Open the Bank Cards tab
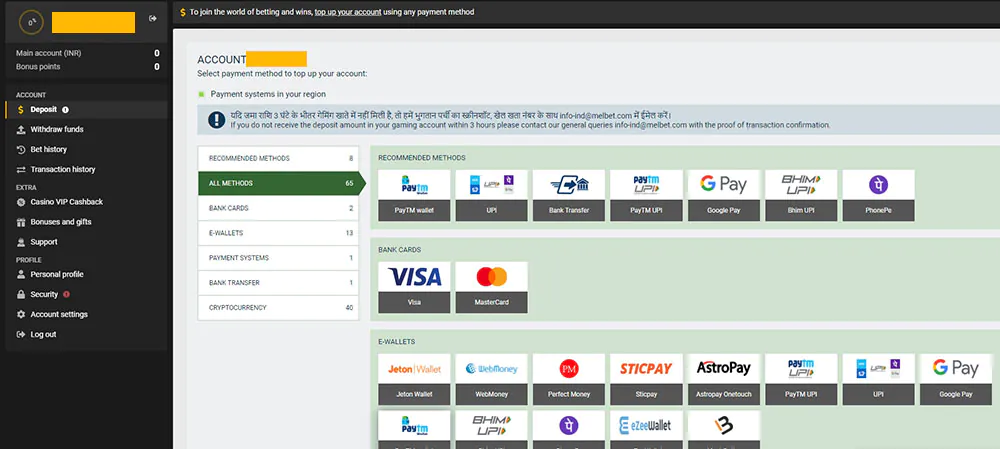 click(x=278, y=208)
